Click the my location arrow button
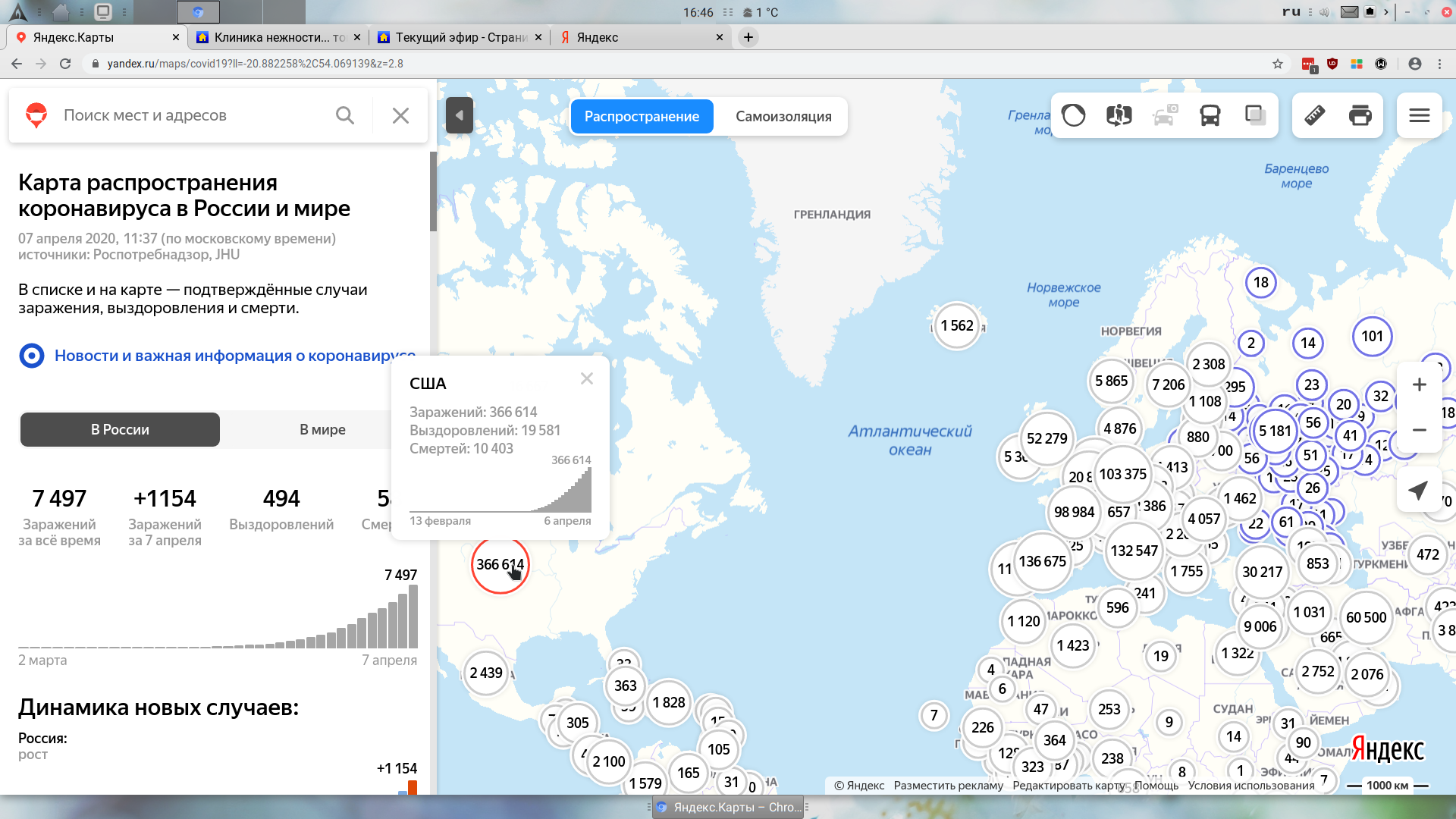Viewport: 1456px width, 819px height. pos(1419,490)
